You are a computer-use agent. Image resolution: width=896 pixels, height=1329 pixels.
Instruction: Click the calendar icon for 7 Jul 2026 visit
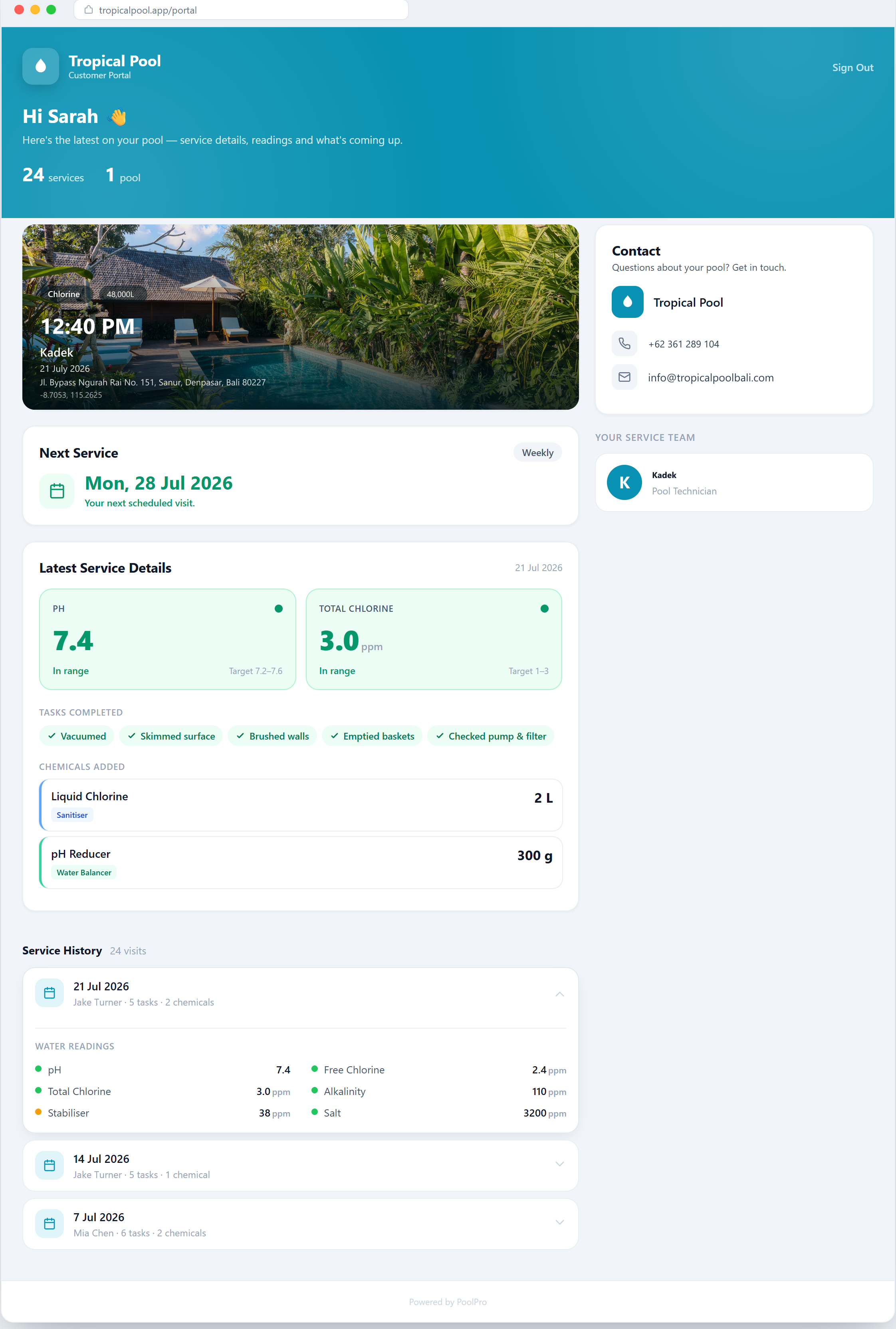point(50,1224)
